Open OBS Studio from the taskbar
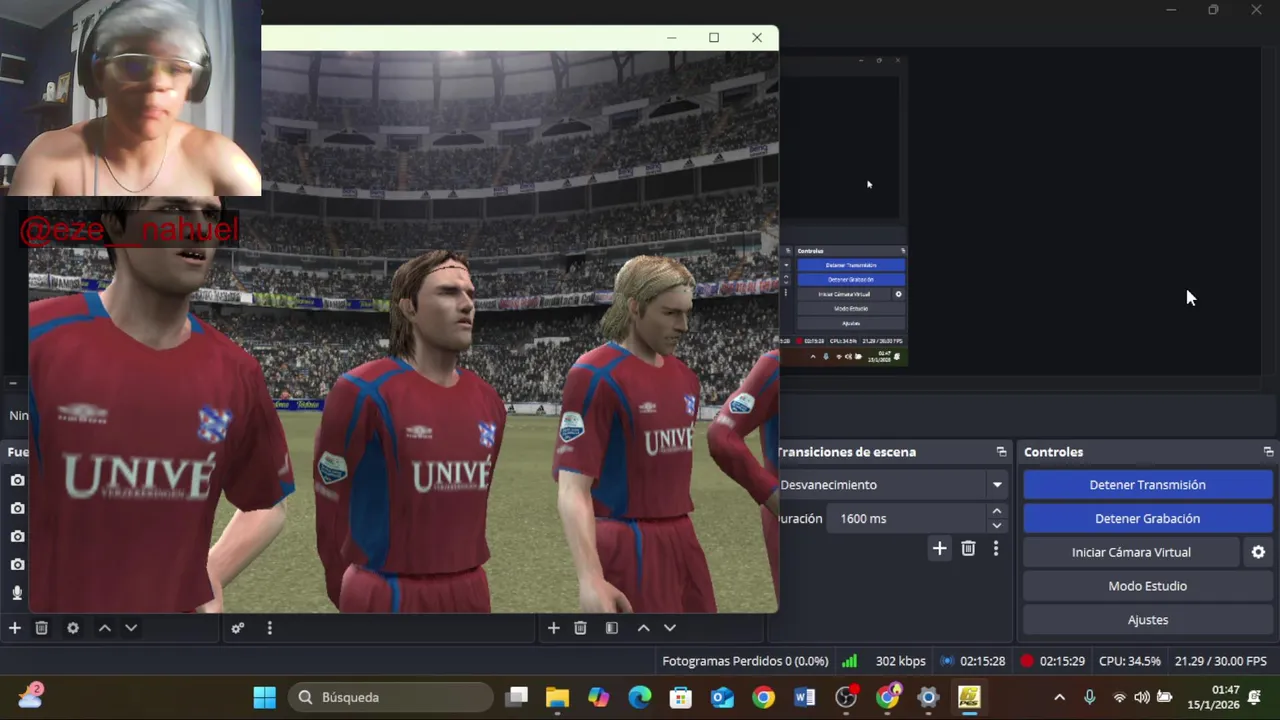Screen dimensions: 1280x720 pos(846,697)
